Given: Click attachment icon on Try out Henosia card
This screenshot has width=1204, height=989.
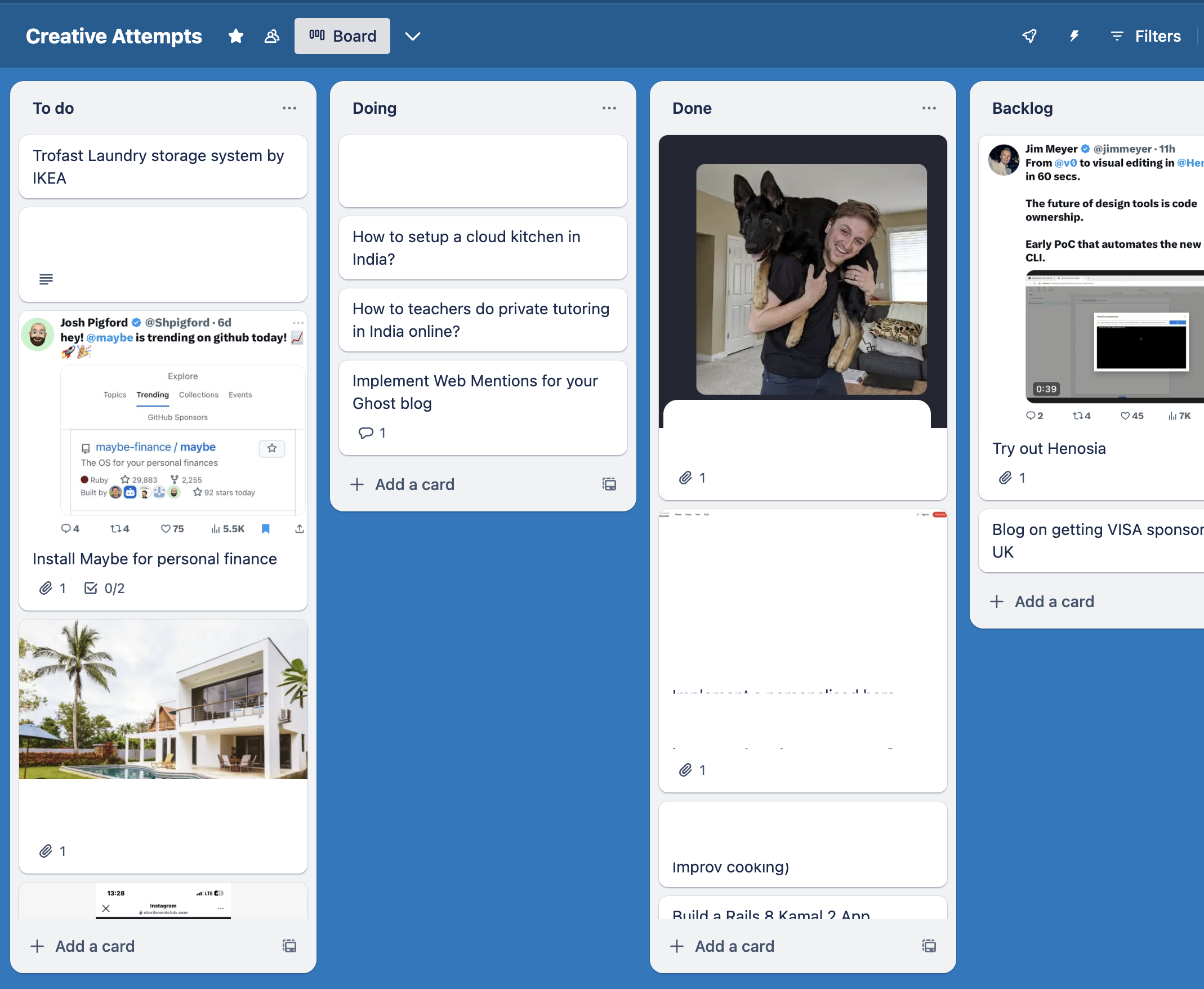Looking at the screenshot, I should [x=1005, y=478].
